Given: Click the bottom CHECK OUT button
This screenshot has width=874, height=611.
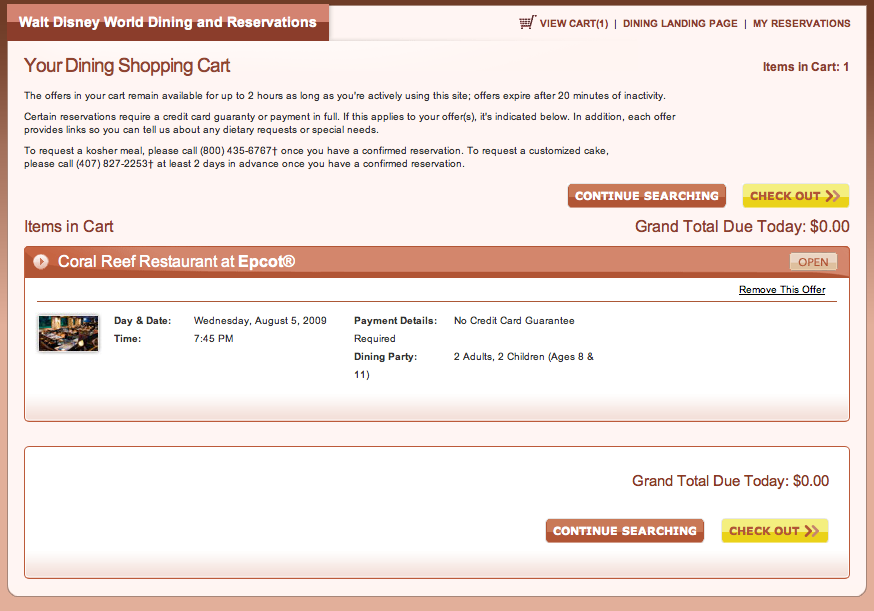Looking at the screenshot, I should point(775,531).
